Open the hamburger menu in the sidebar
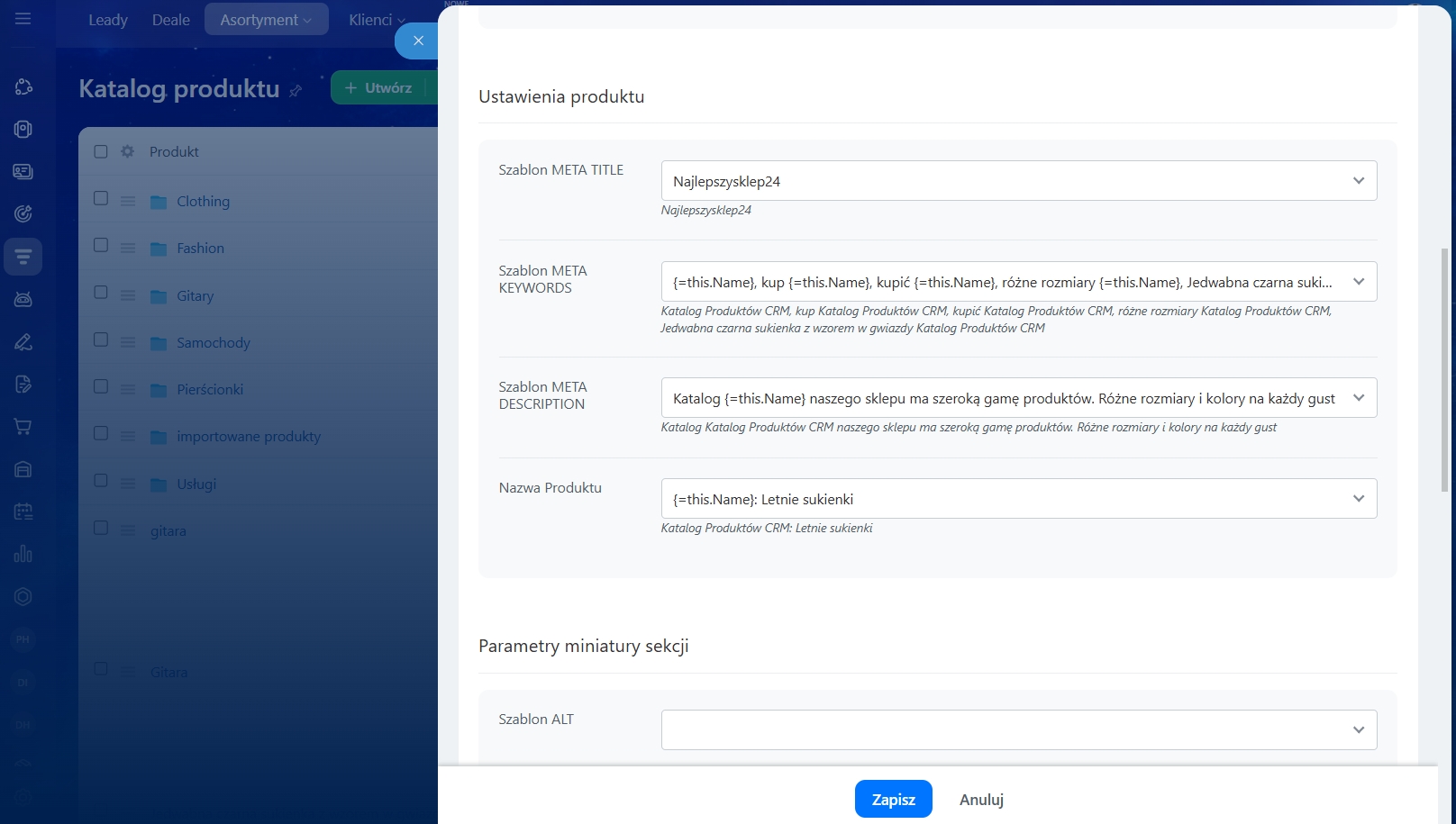This screenshot has width=1456, height=824. click(x=23, y=19)
